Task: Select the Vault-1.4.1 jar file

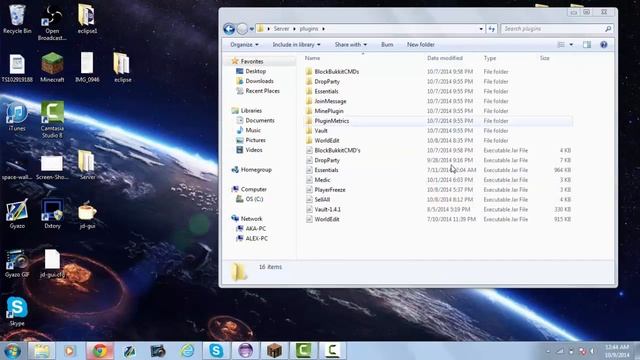Action: (x=327, y=209)
